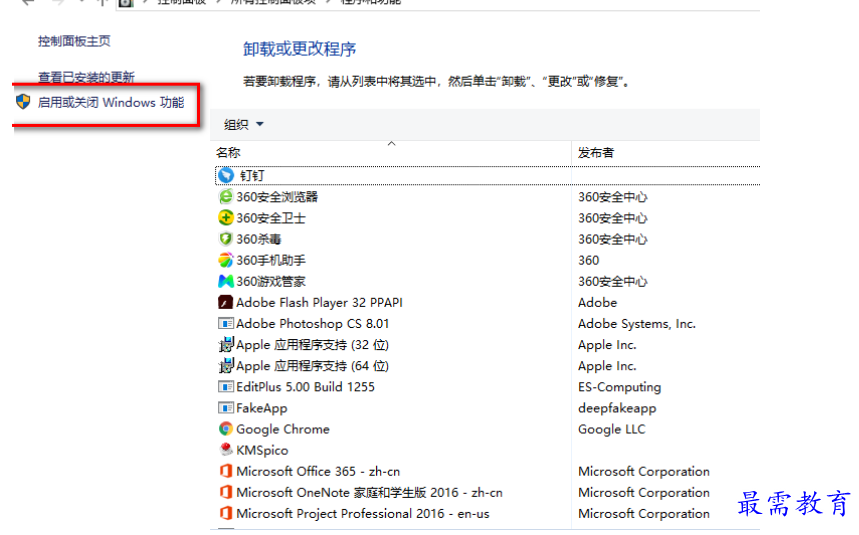Select Apple 应用程序支持 (32 位) name
The height and width of the screenshot is (535, 859).
click(x=313, y=344)
